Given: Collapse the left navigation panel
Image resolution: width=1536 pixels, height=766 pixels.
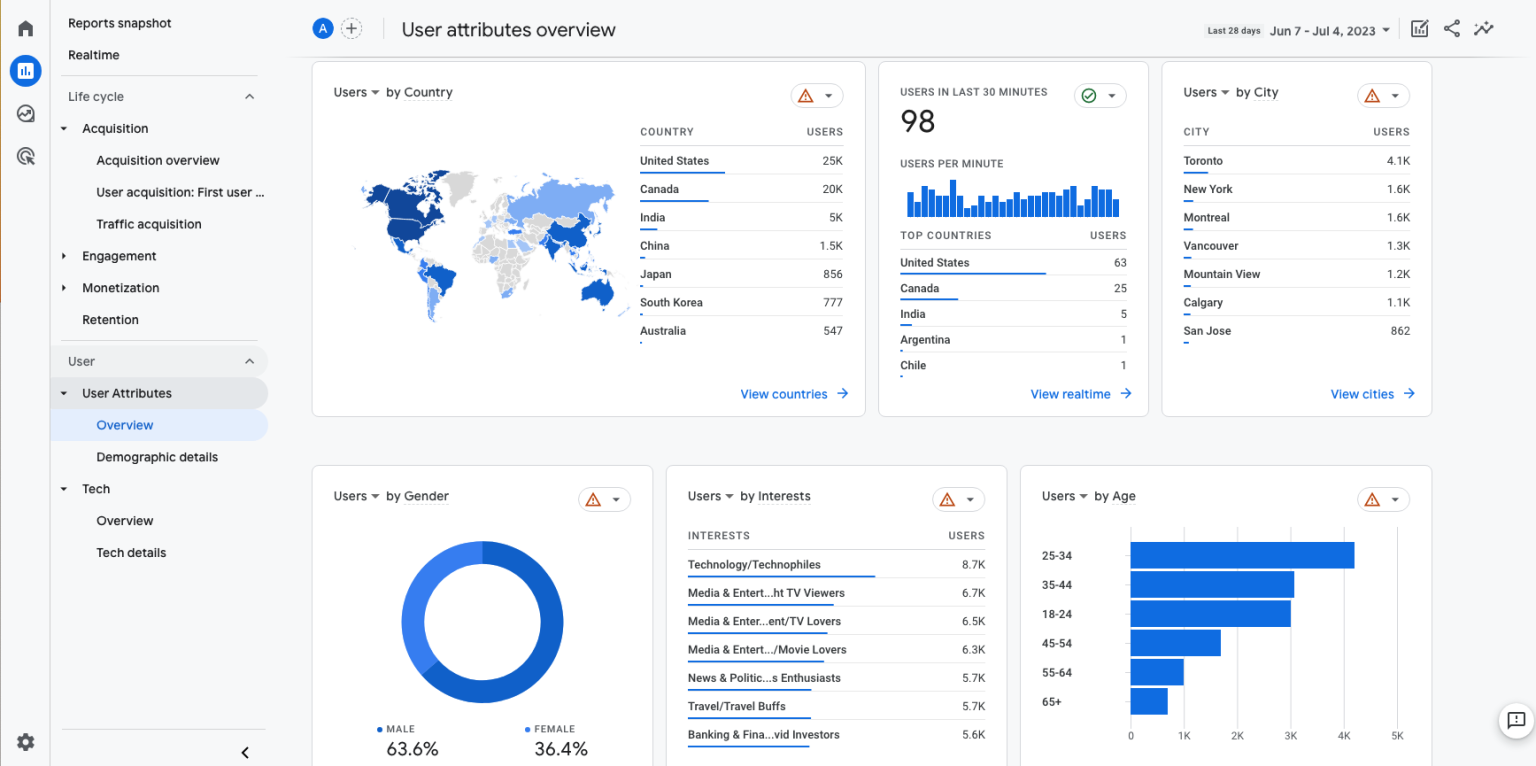Looking at the screenshot, I should [244, 752].
